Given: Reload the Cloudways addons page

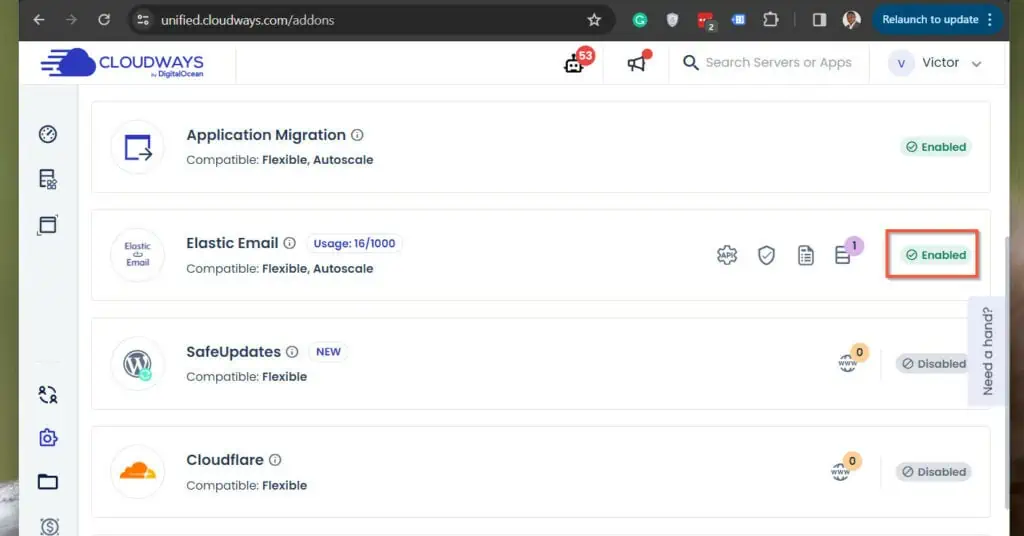Looking at the screenshot, I should pyautogui.click(x=104, y=20).
